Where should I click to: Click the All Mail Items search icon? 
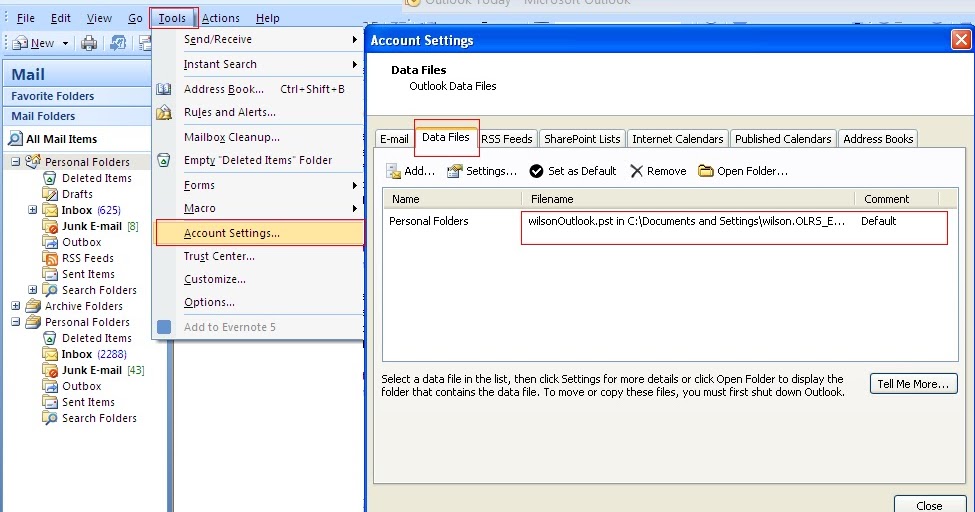coord(15,139)
